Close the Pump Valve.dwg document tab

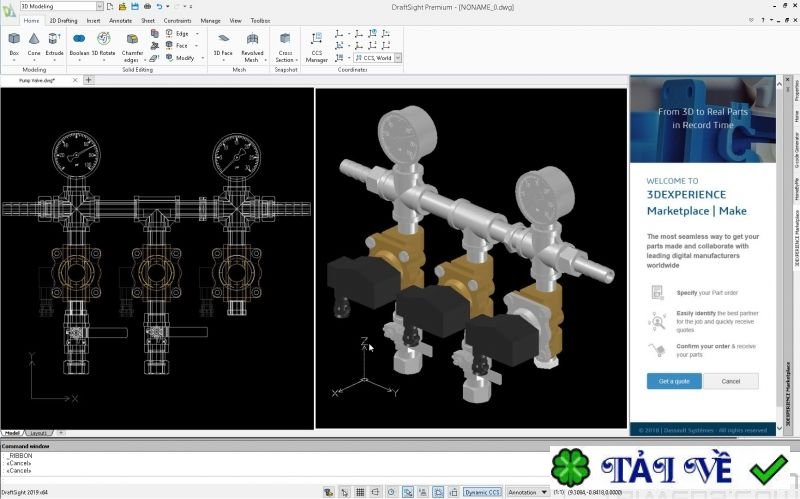tap(76, 80)
